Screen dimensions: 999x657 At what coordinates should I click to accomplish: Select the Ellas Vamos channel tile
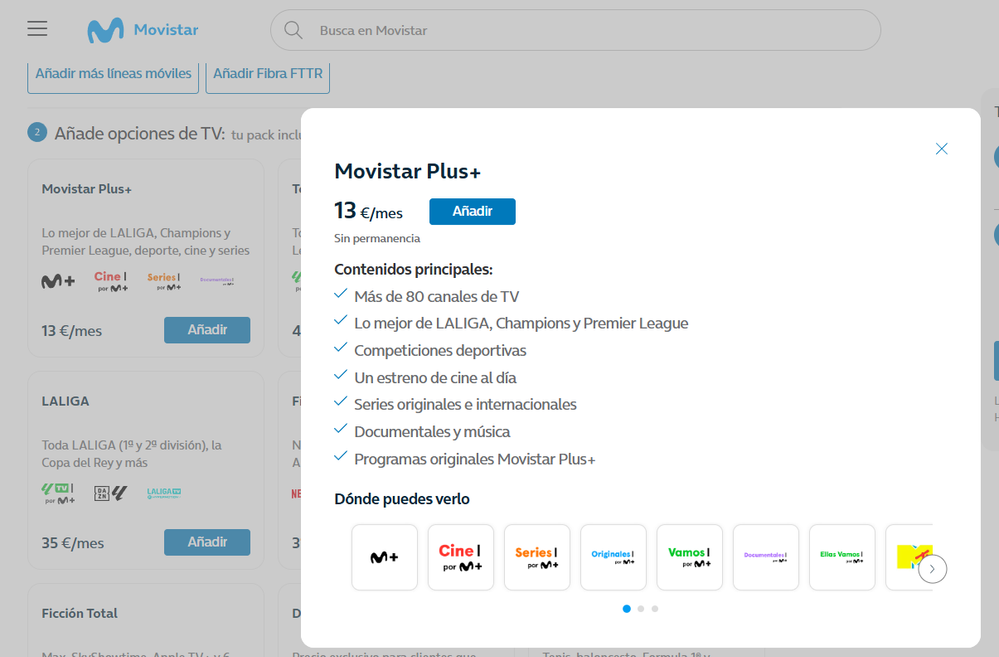coord(842,557)
